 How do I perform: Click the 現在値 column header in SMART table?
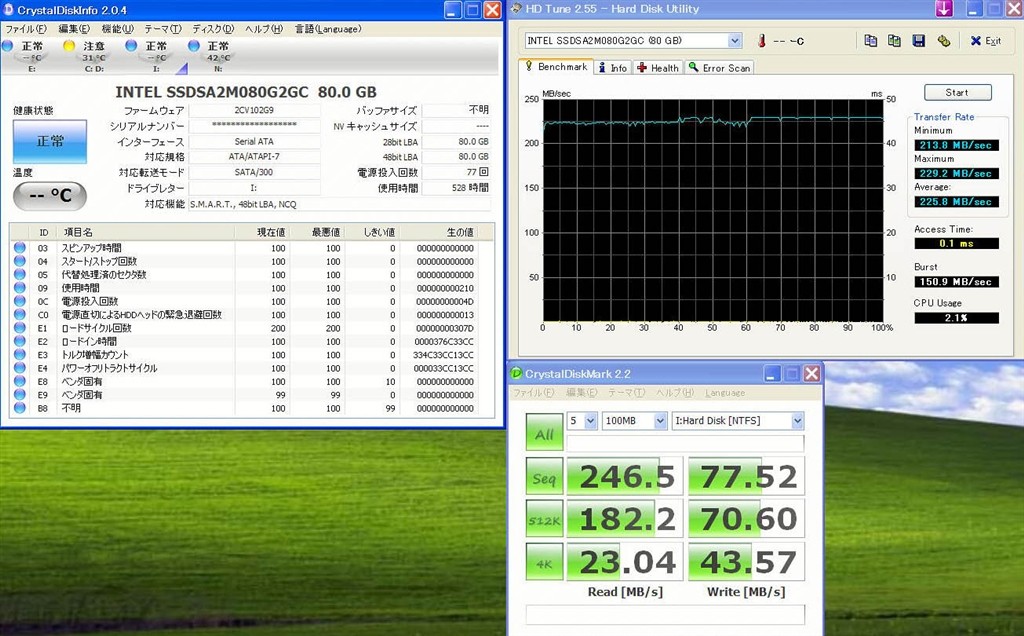263,232
